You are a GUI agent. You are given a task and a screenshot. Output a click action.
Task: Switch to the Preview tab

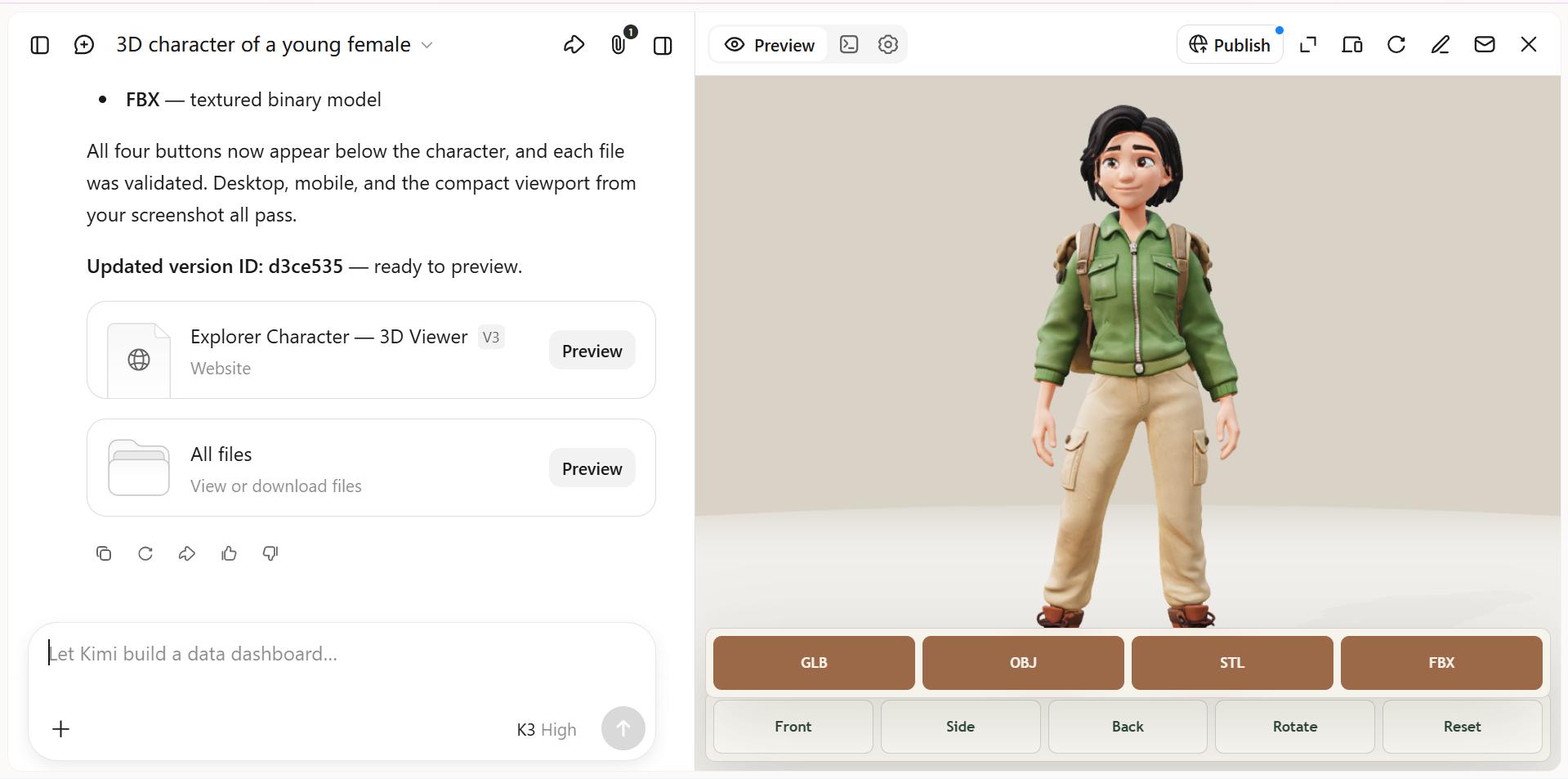click(x=769, y=45)
